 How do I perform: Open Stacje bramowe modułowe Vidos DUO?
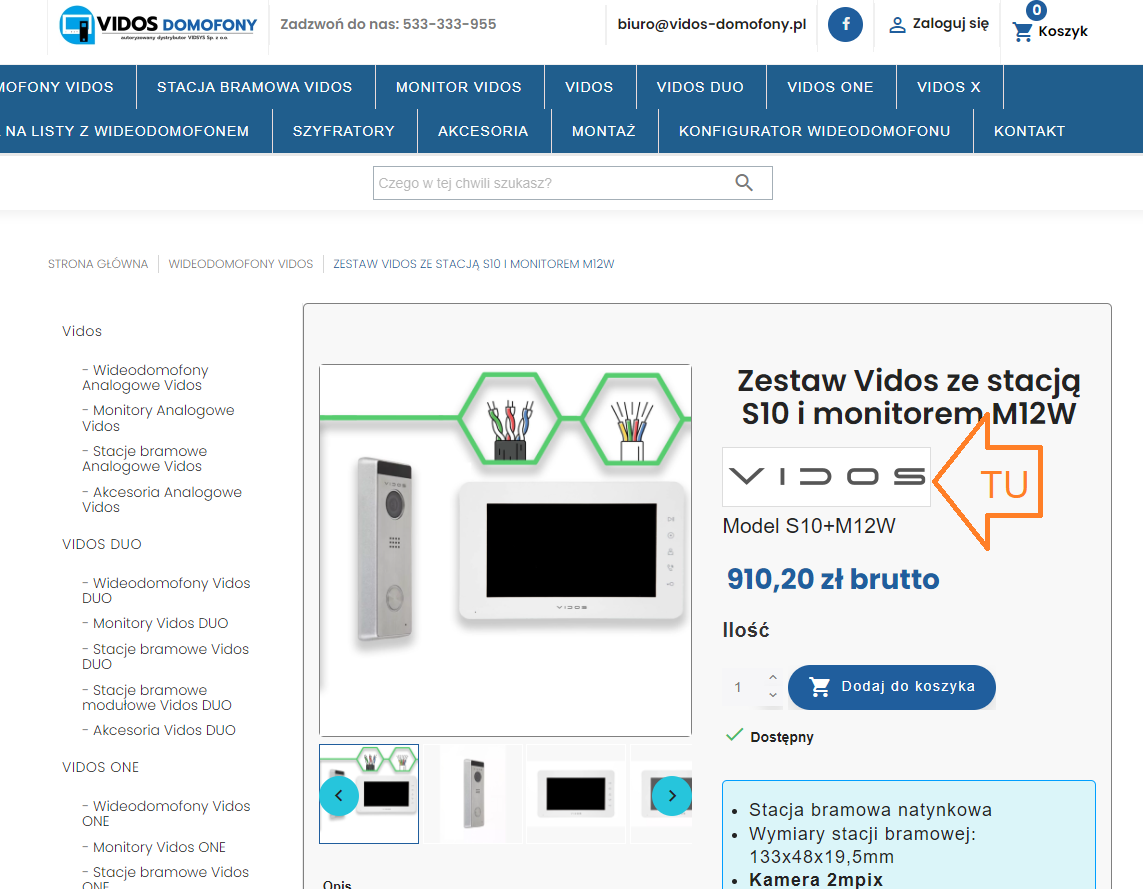click(x=157, y=697)
